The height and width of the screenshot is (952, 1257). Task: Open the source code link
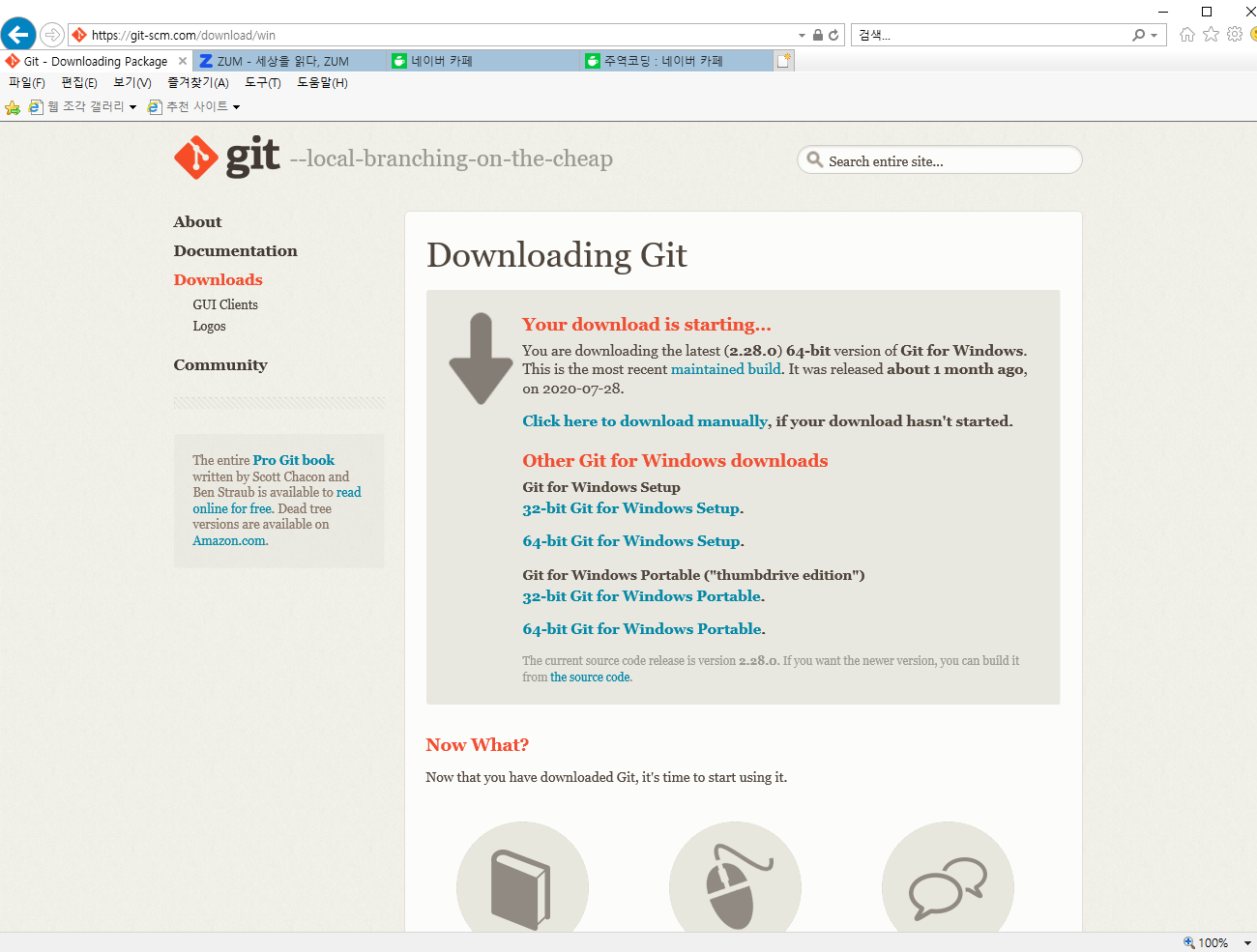point(590,677)
